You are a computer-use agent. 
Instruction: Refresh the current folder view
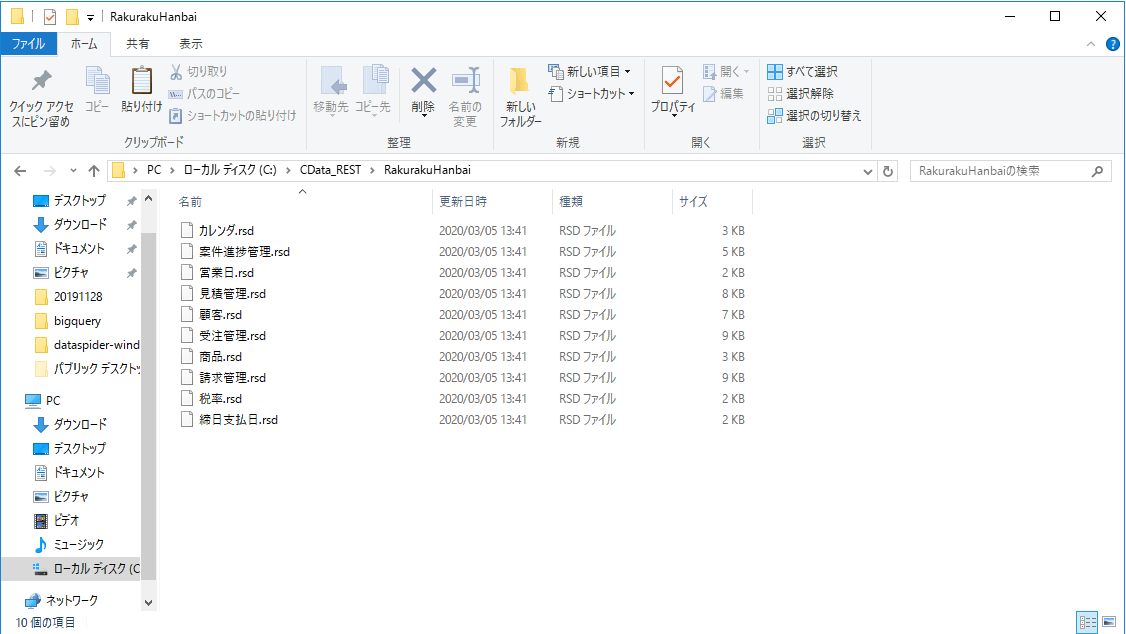888,171
